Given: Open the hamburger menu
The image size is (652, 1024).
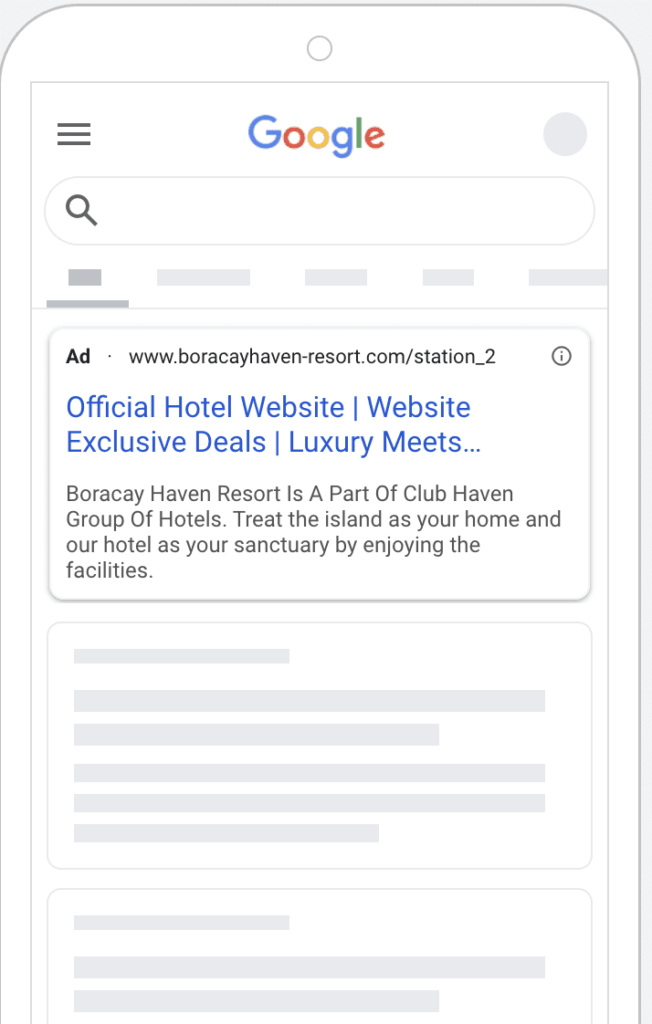Looking at the screenshot, I should tap(74, 135).
